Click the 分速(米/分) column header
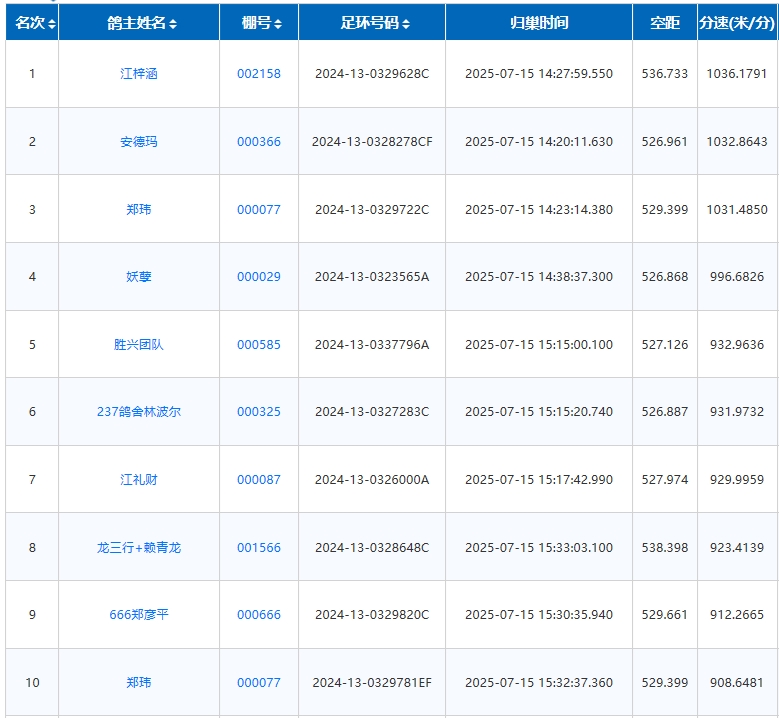 click(737, 22)
